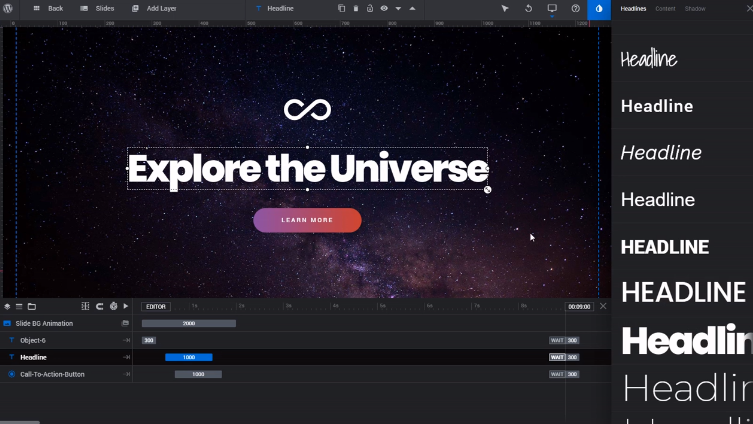Click the WAIT marker on Headline row
The height and width of the screenshot is (424, 753).
click(557, 357)
